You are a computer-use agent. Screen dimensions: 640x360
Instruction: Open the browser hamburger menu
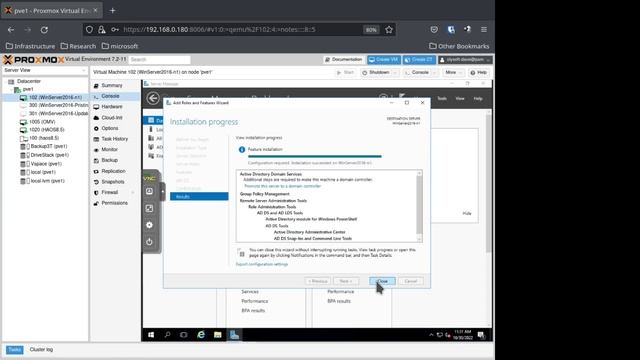(x=484, y=29)
